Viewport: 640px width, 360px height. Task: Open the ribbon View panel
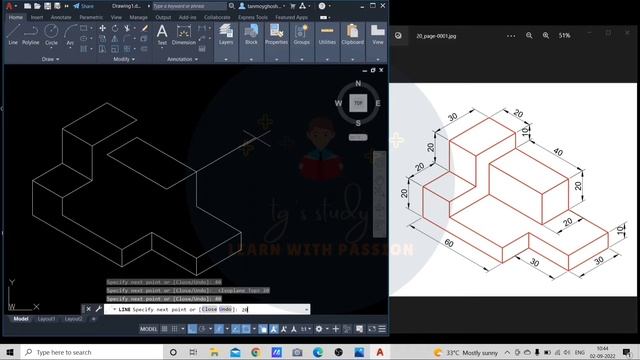tap(378, 34)
